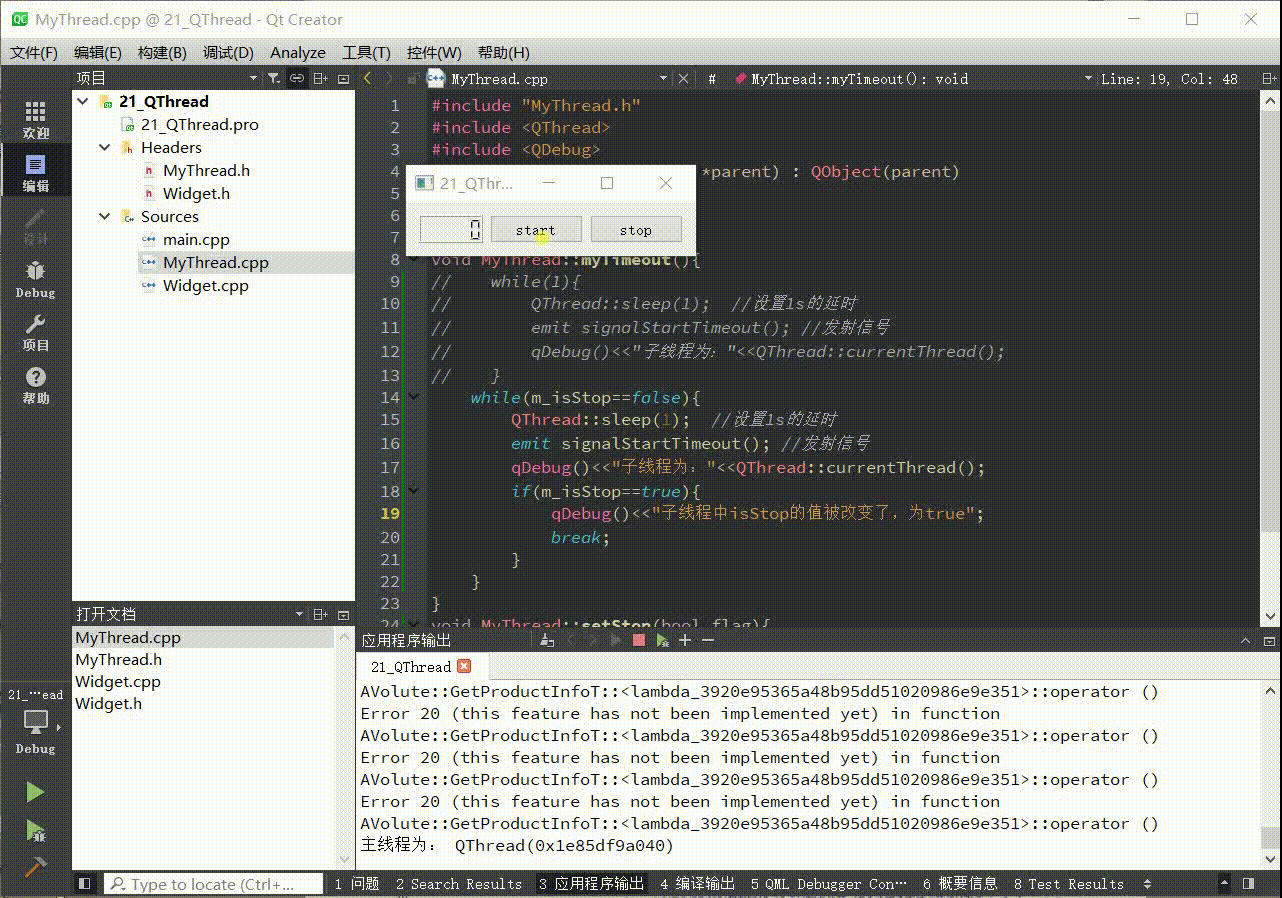The height and width of the screenshot is (898, 1282).
Task: Split the project side panel
Action: pos(321,78)
